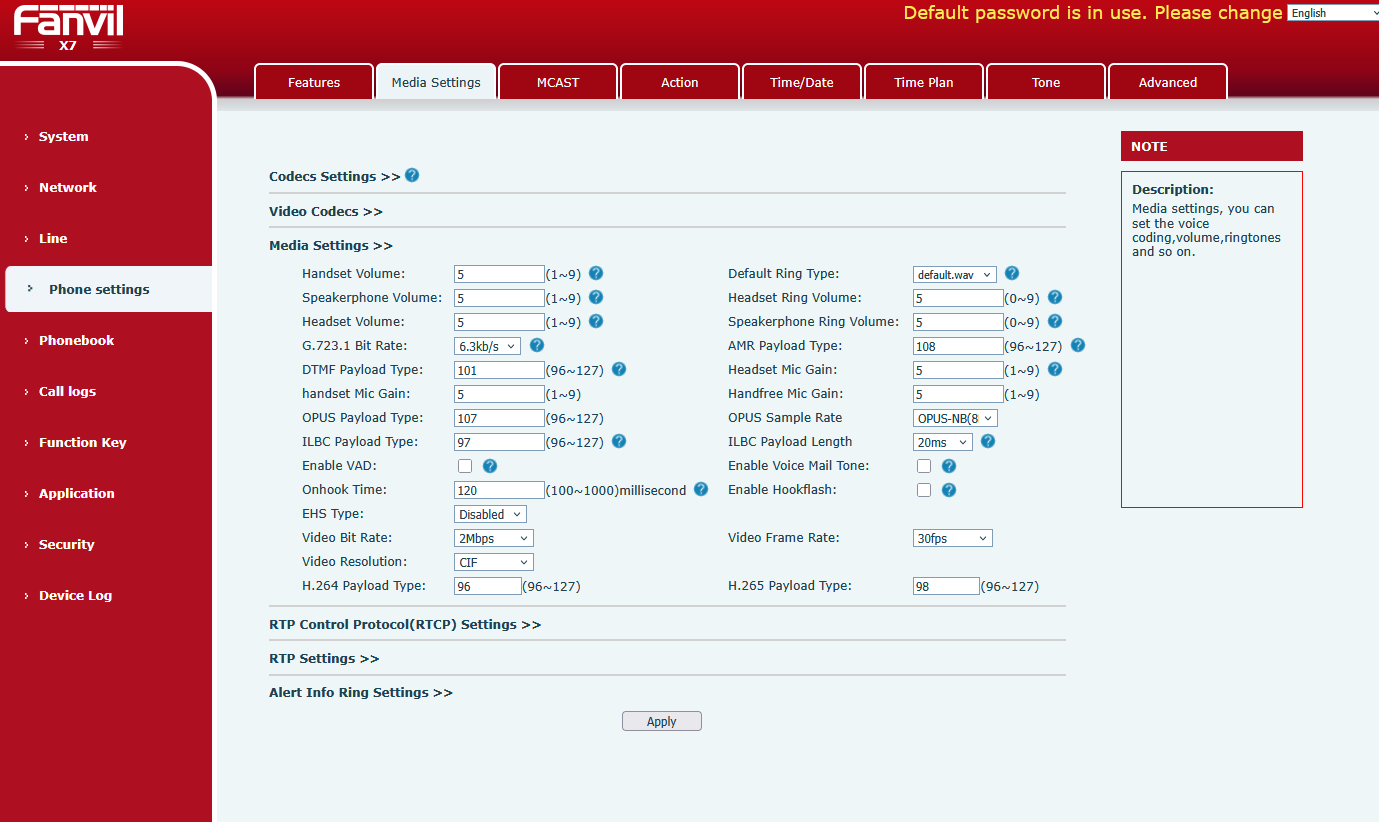Click help icon for Default Ring Type
The image size is (1379, 822).
(x=1011, y=273)
